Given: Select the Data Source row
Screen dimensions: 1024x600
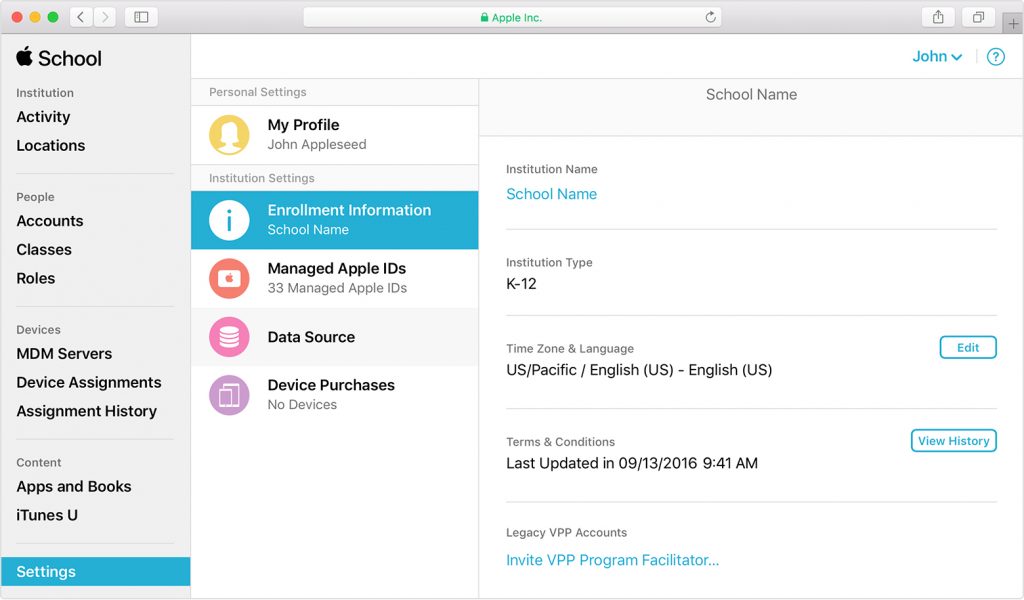Looking at the screenshot, I should [334, 337].
